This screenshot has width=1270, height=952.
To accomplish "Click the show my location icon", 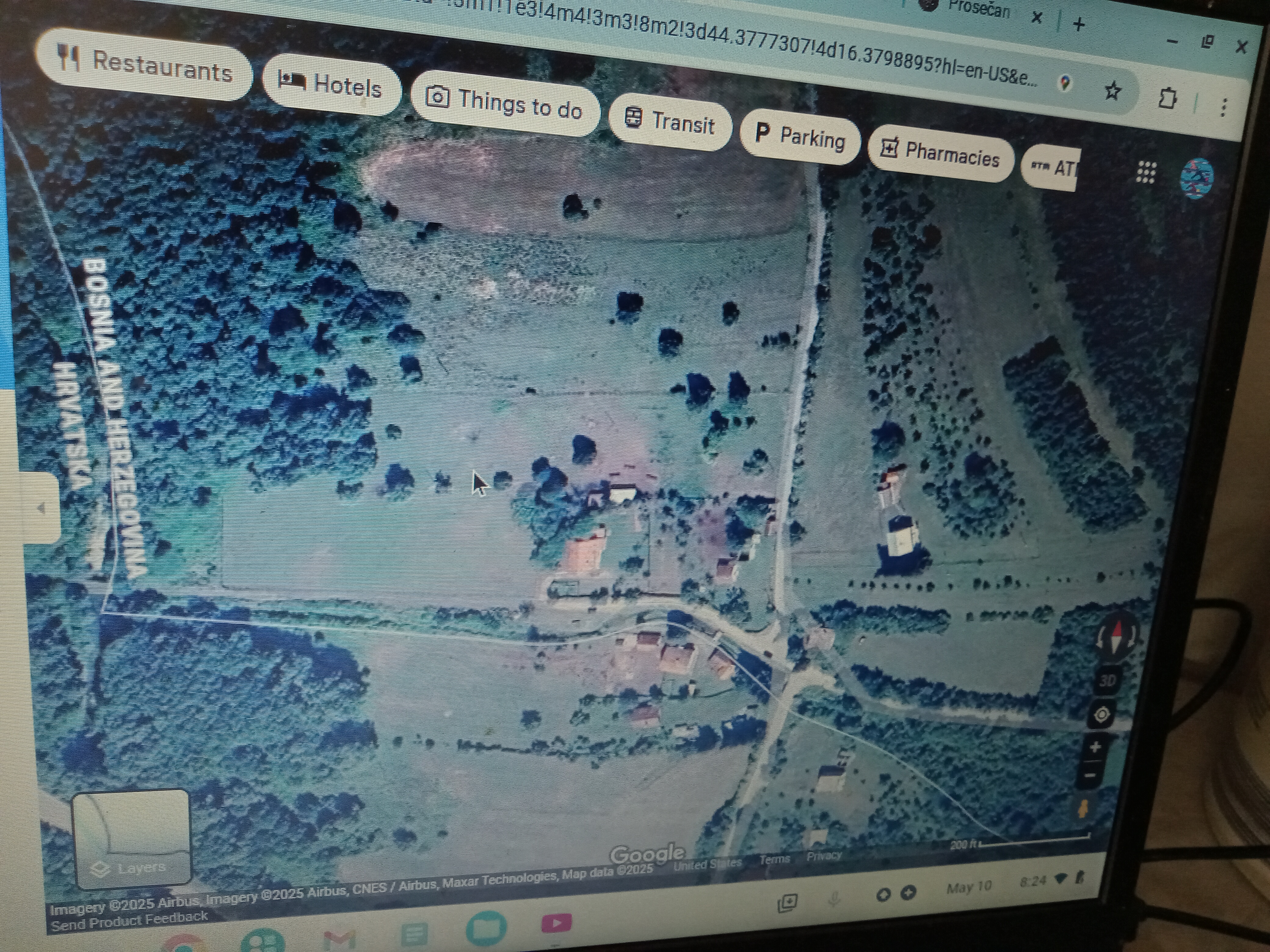I will click(1102, 715).
